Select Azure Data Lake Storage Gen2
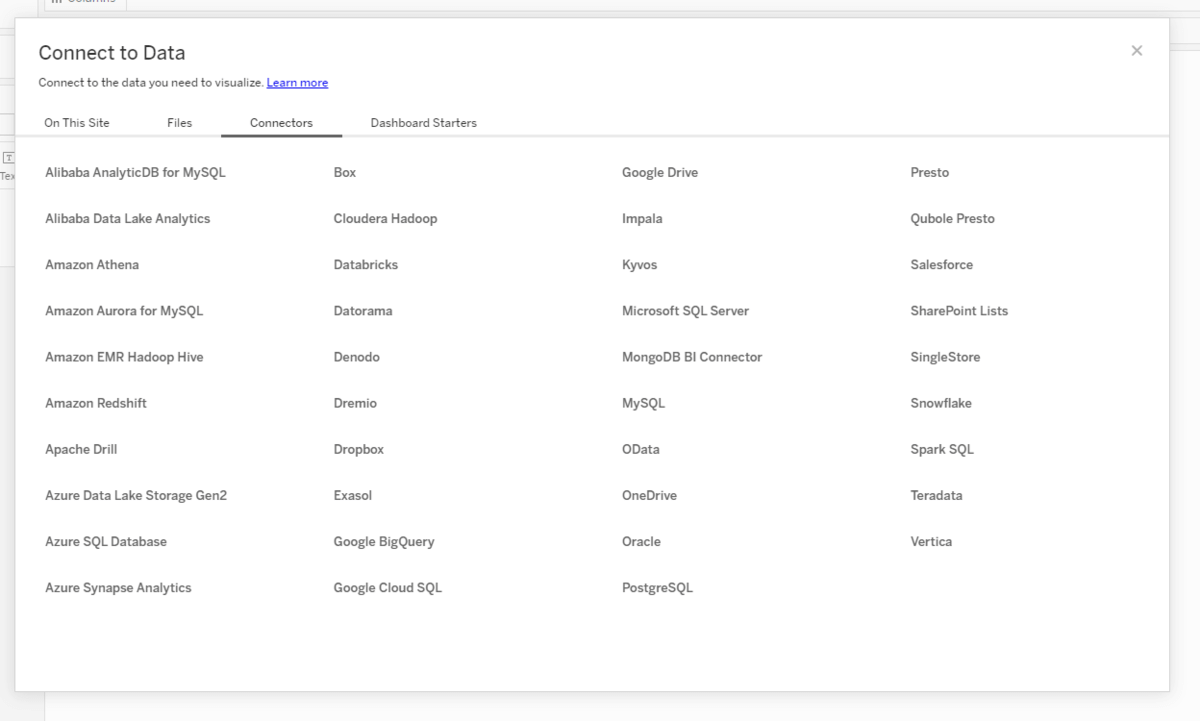This screenshot has width=1200, height=721. (136, 495)
